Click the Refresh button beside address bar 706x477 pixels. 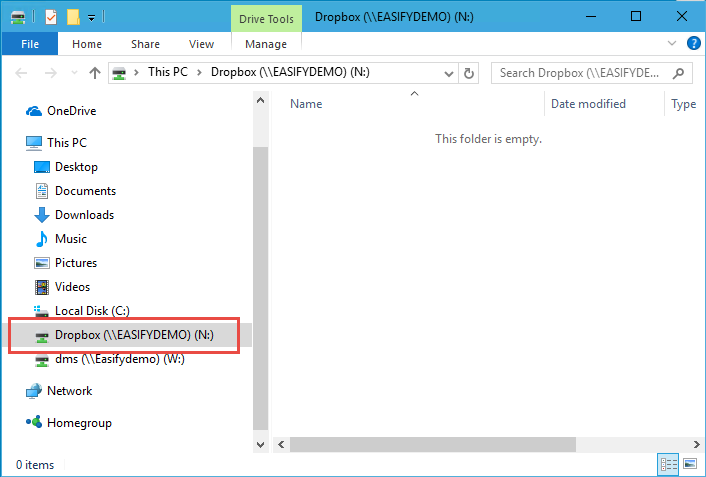(469, 73)
